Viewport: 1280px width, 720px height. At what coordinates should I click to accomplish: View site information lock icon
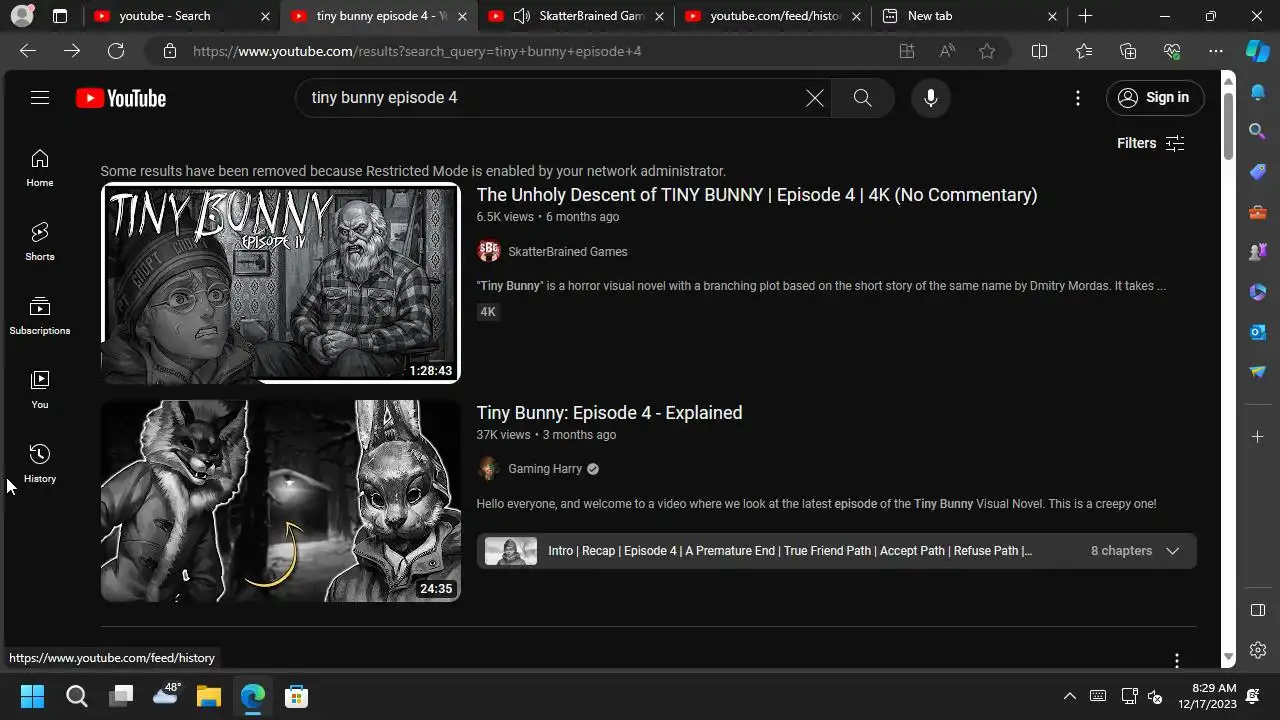click(x=170, y=51)
